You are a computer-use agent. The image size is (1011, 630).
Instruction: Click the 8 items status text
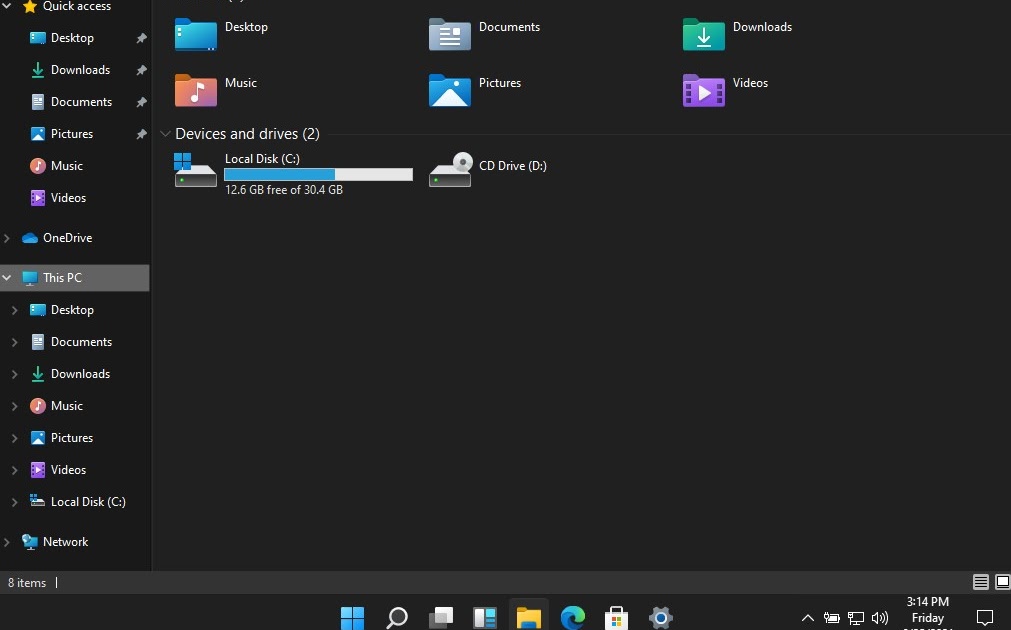tap(26, 583)
